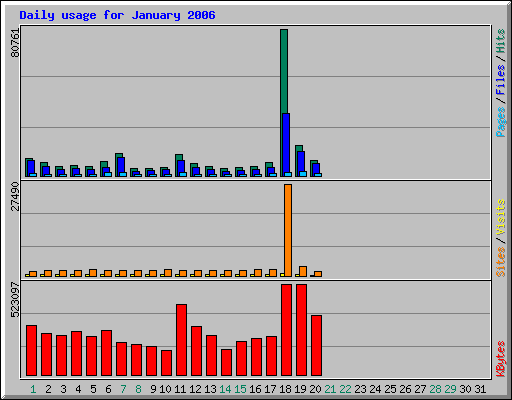
Task: Click the red KBytes bar for day 19
Action: [x=301, y=330]
